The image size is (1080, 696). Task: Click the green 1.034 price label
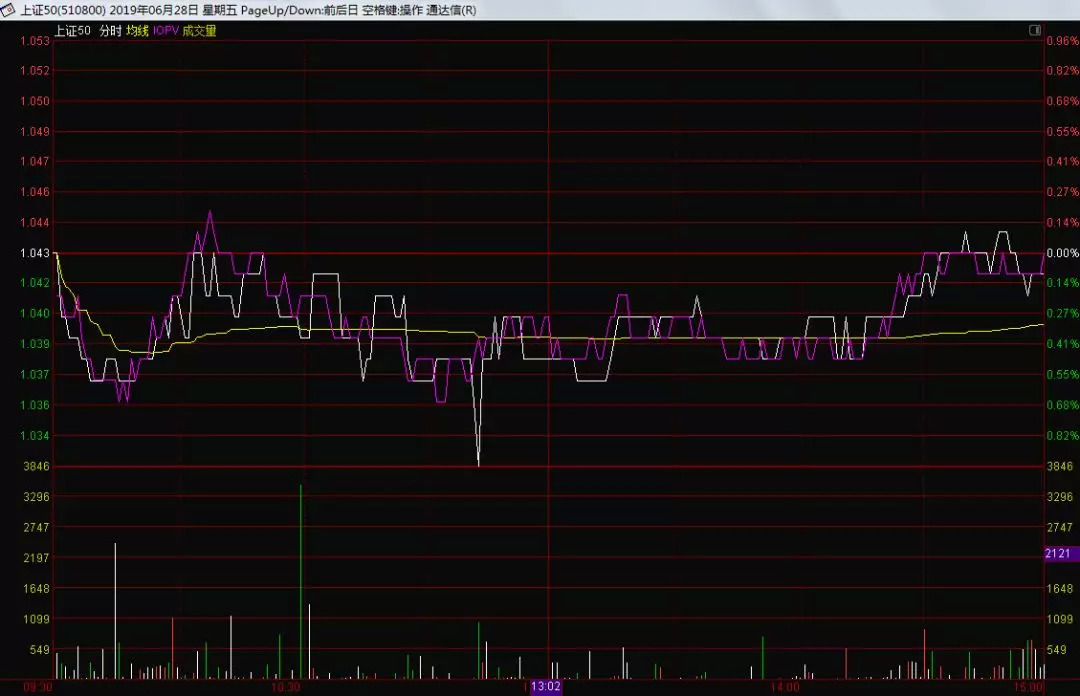(x=35, y=436)
